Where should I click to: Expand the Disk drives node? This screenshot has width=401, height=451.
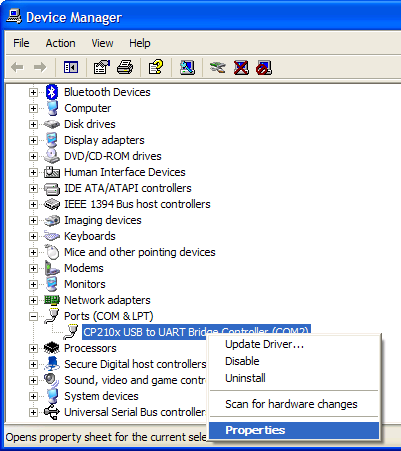[33, 124]
